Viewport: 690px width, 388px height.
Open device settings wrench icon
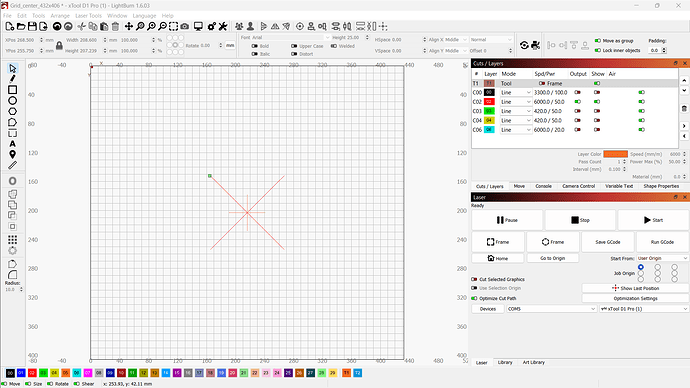223,26
